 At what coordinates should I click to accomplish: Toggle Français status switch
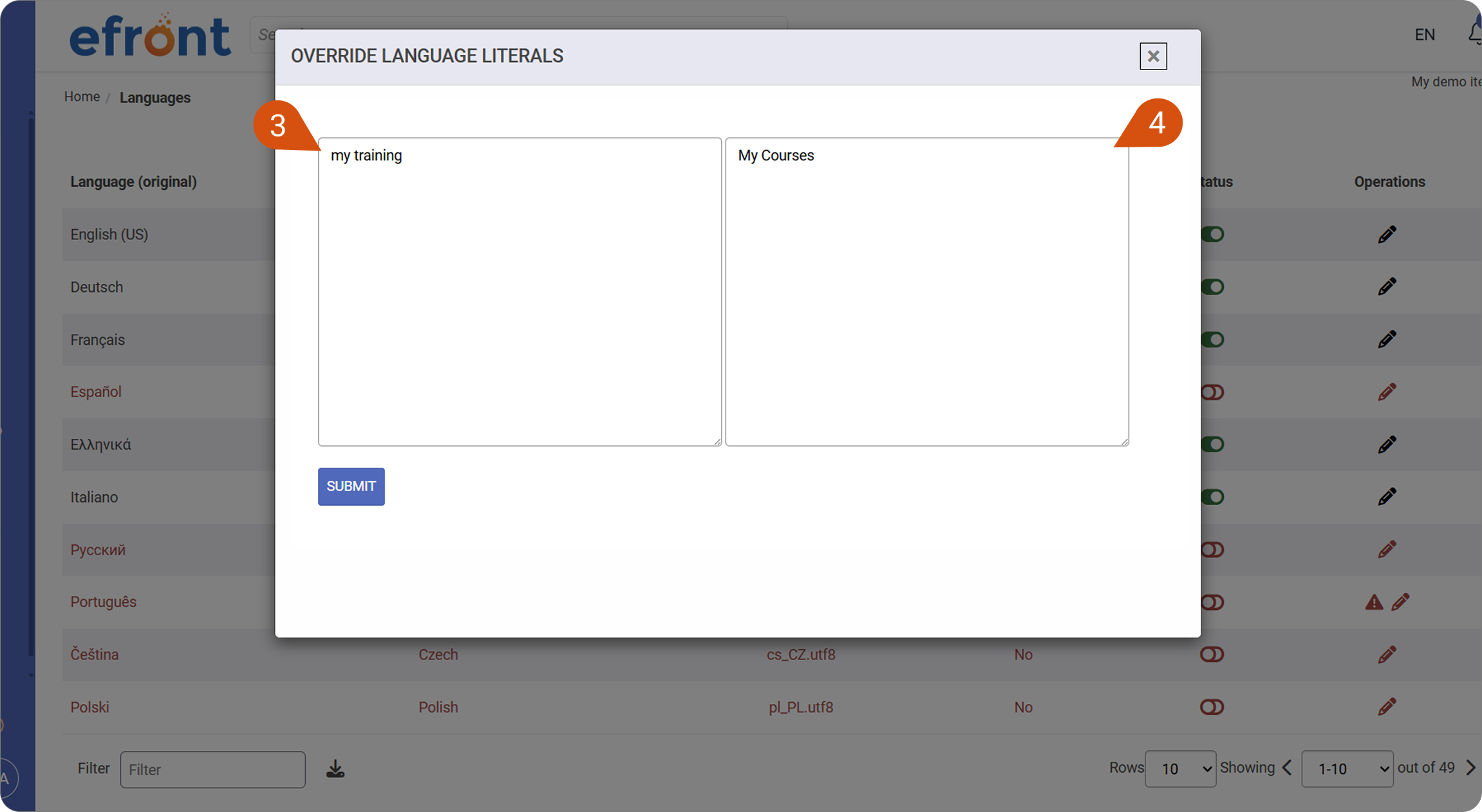tap(1212, 340)
